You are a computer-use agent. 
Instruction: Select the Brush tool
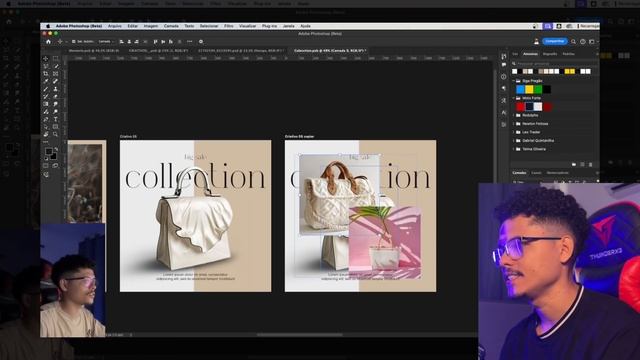(46, 89)
